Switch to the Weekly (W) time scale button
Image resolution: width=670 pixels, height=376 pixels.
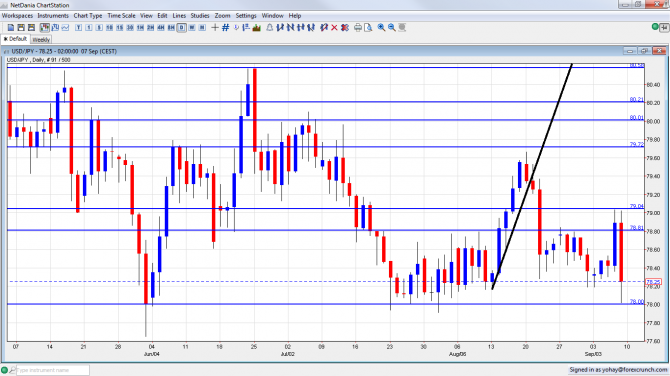point(192,27)
